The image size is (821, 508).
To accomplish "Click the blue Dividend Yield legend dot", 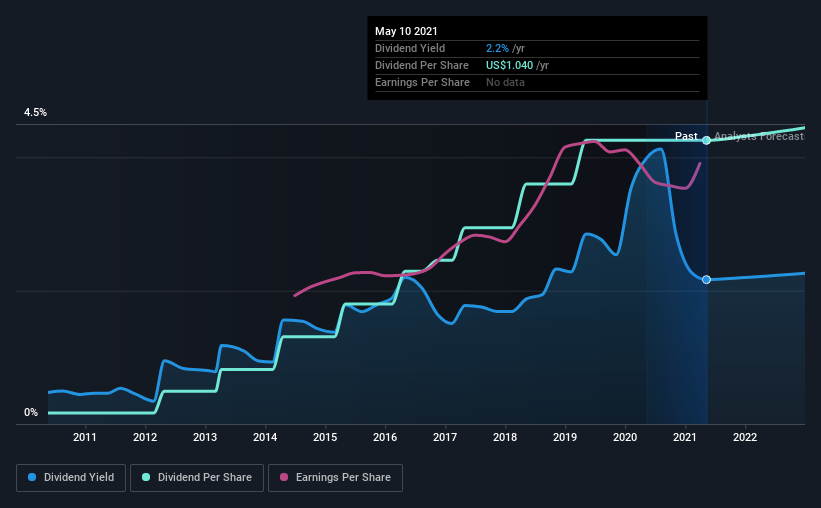I will click(x=32, y=477).
